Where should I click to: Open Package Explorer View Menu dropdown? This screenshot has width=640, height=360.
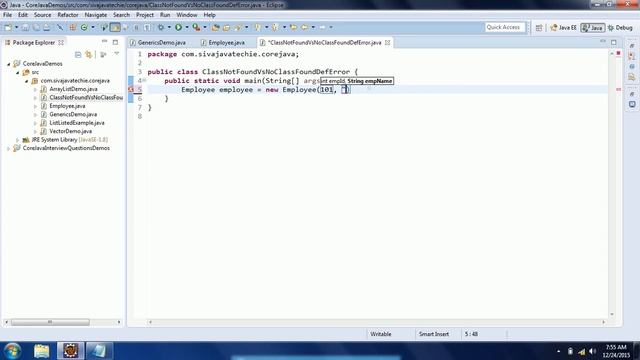[117, 54]
